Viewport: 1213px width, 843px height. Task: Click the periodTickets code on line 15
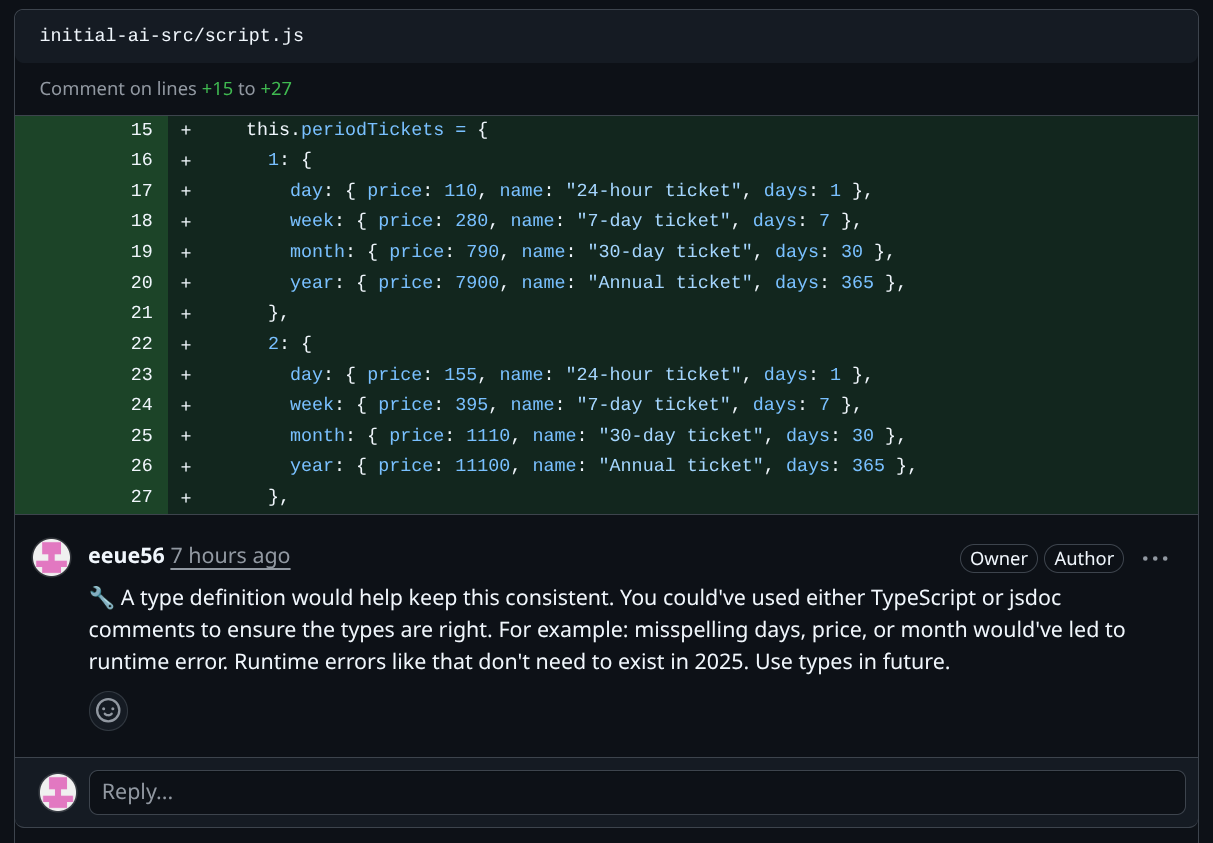(x=372, y=130)
